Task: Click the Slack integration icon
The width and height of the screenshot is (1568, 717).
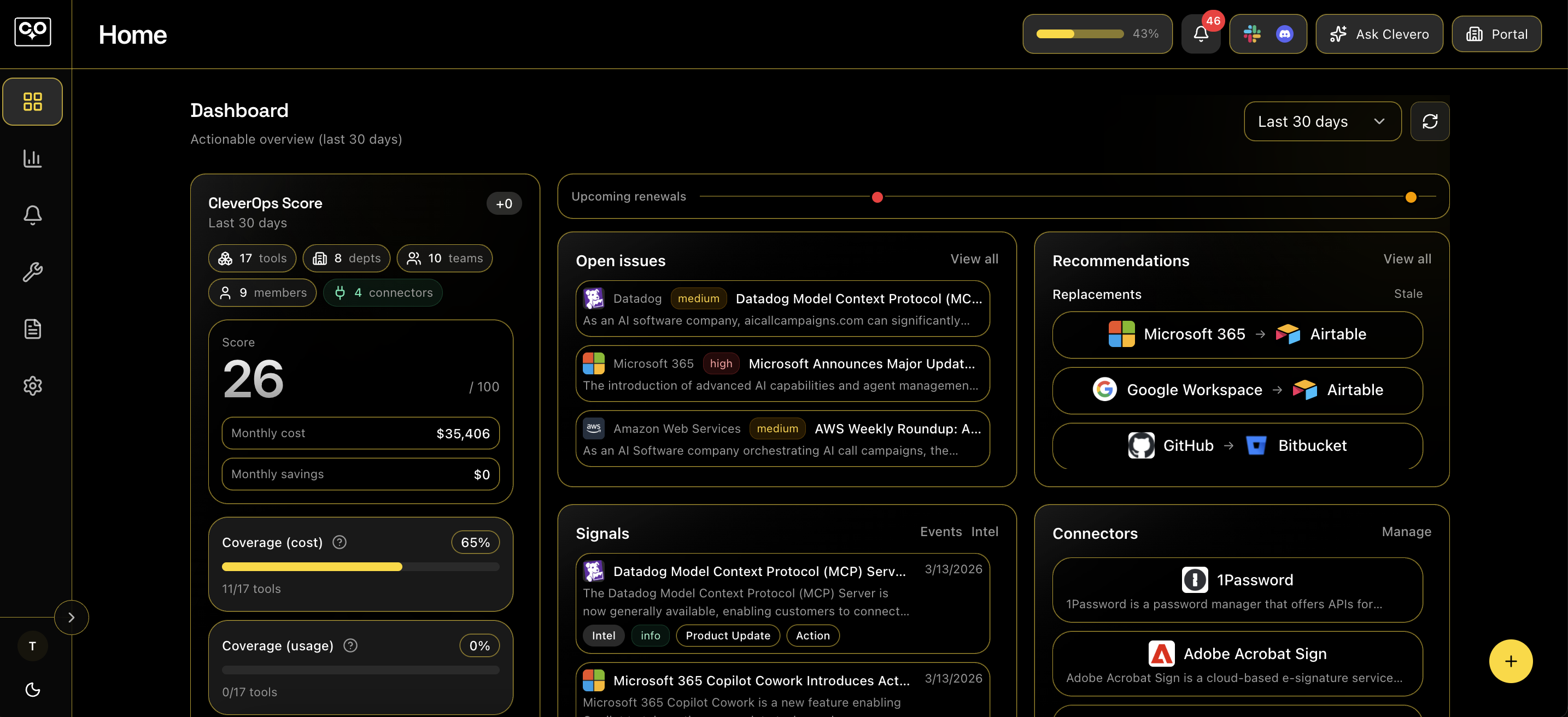Action: click(1252, 34)
